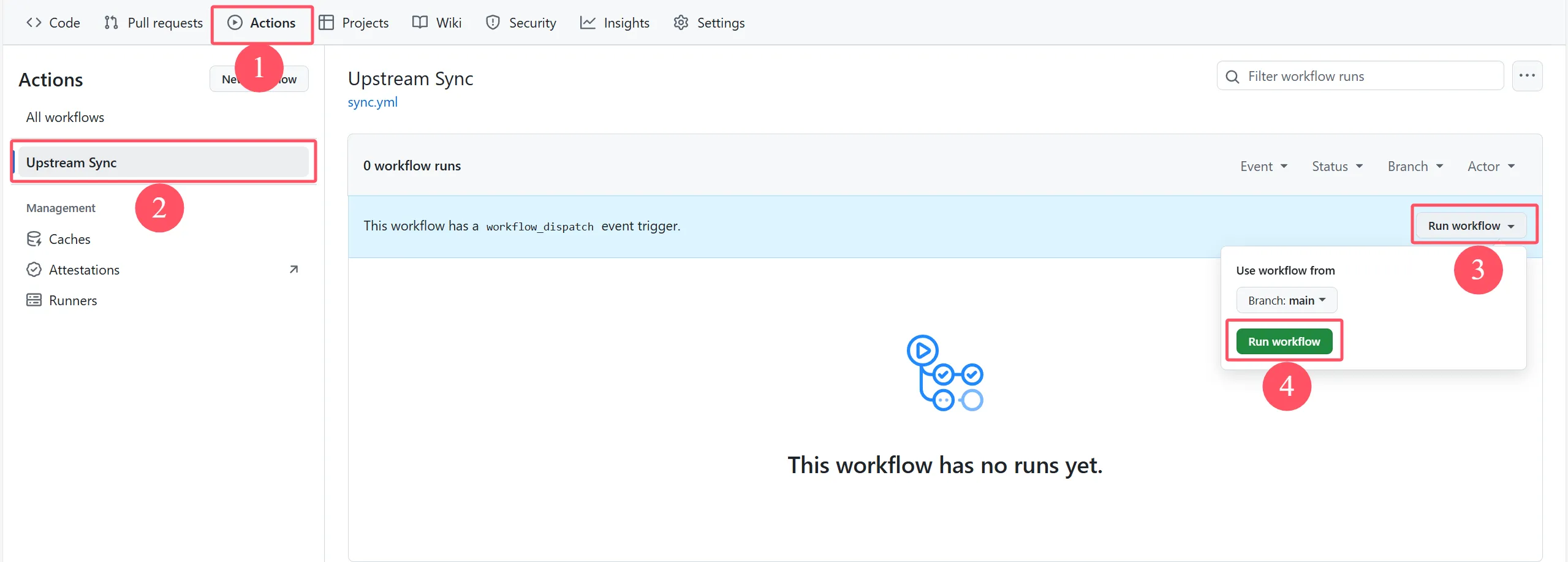This screenshot has width=1568, height=562.
Task: Click the Wiki book icon
Action: 420,23
